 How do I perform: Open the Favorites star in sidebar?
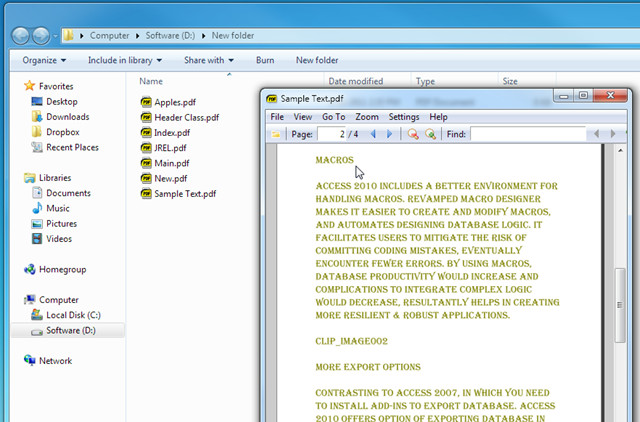pyautogui.click(x=29, y=86)
